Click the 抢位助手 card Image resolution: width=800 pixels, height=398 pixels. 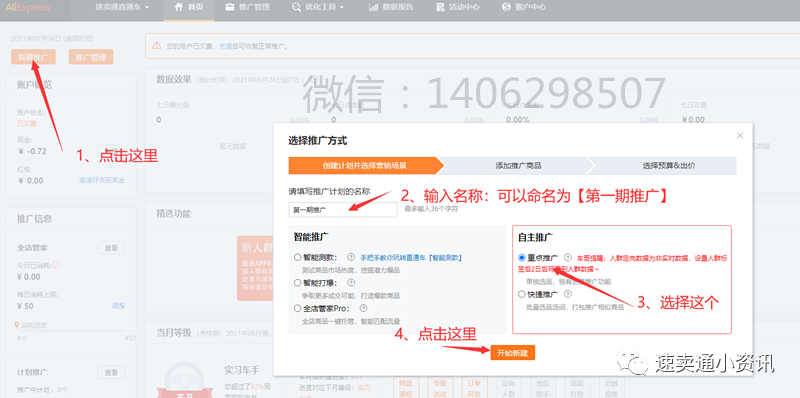[x=543, y=387]
